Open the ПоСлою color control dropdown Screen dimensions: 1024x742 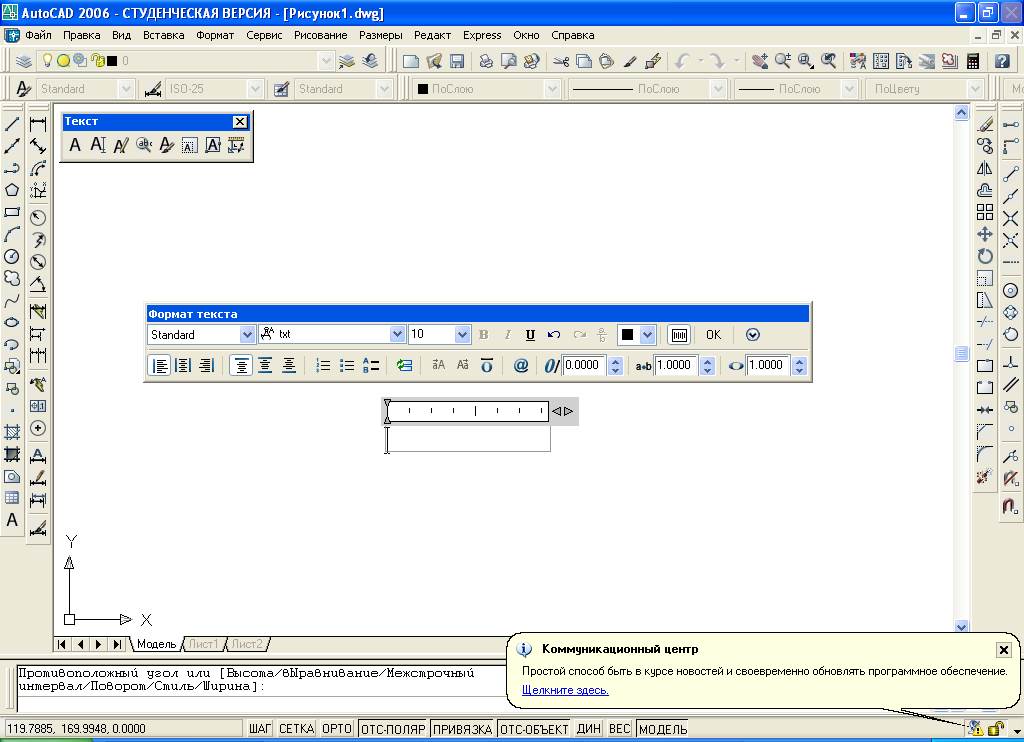[x=552, y=89]
